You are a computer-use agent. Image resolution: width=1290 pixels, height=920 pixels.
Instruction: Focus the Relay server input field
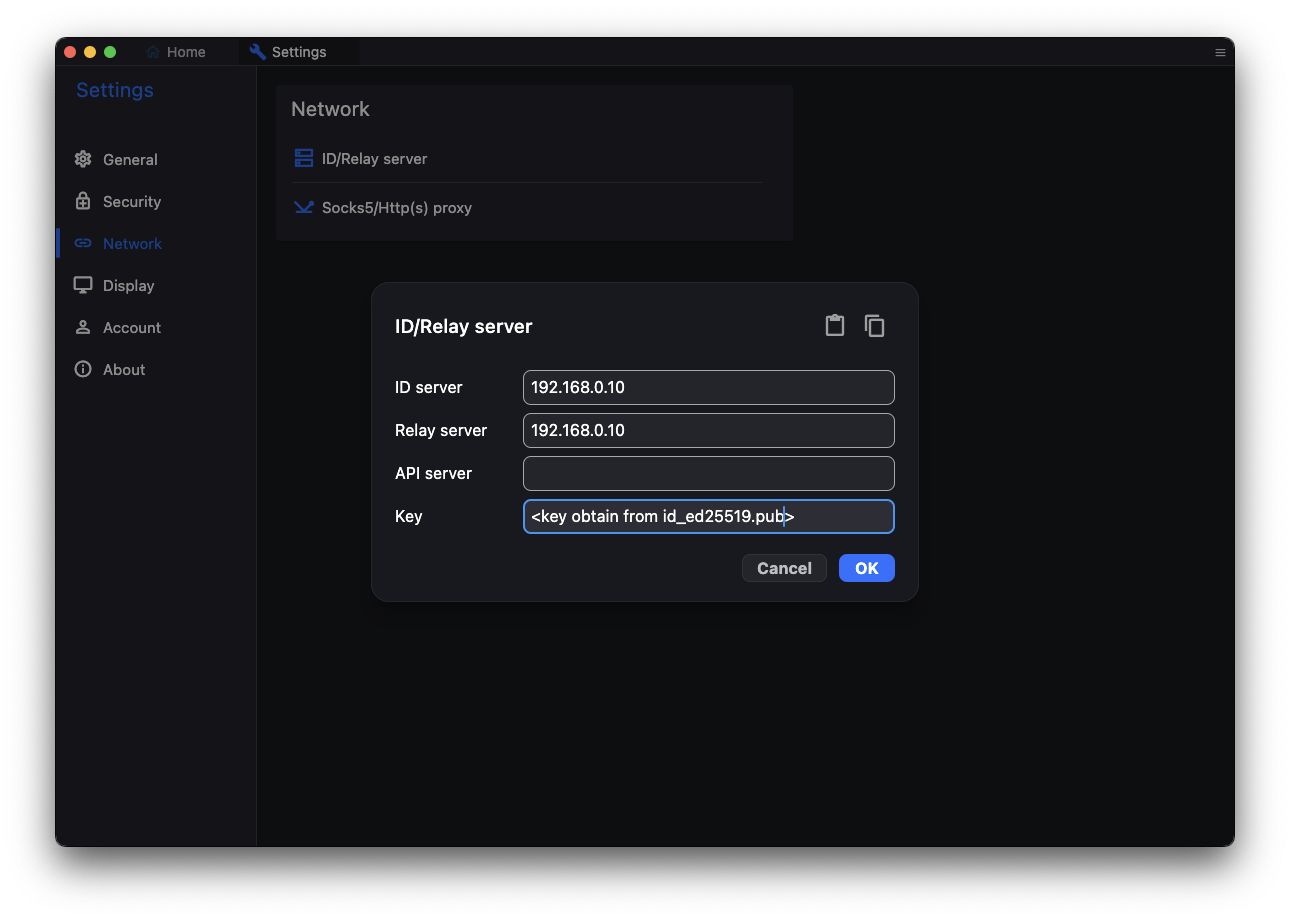pos(709,430)
